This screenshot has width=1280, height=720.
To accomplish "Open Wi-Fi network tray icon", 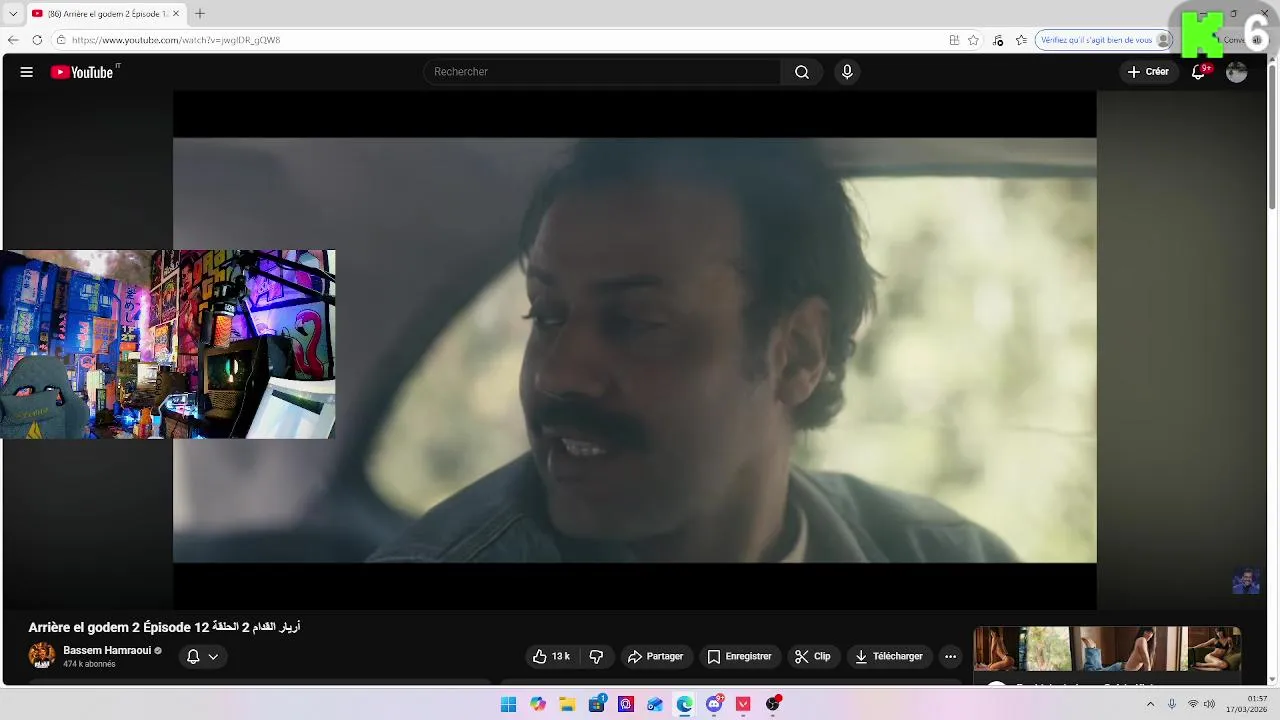I will tap(1193, 704).
